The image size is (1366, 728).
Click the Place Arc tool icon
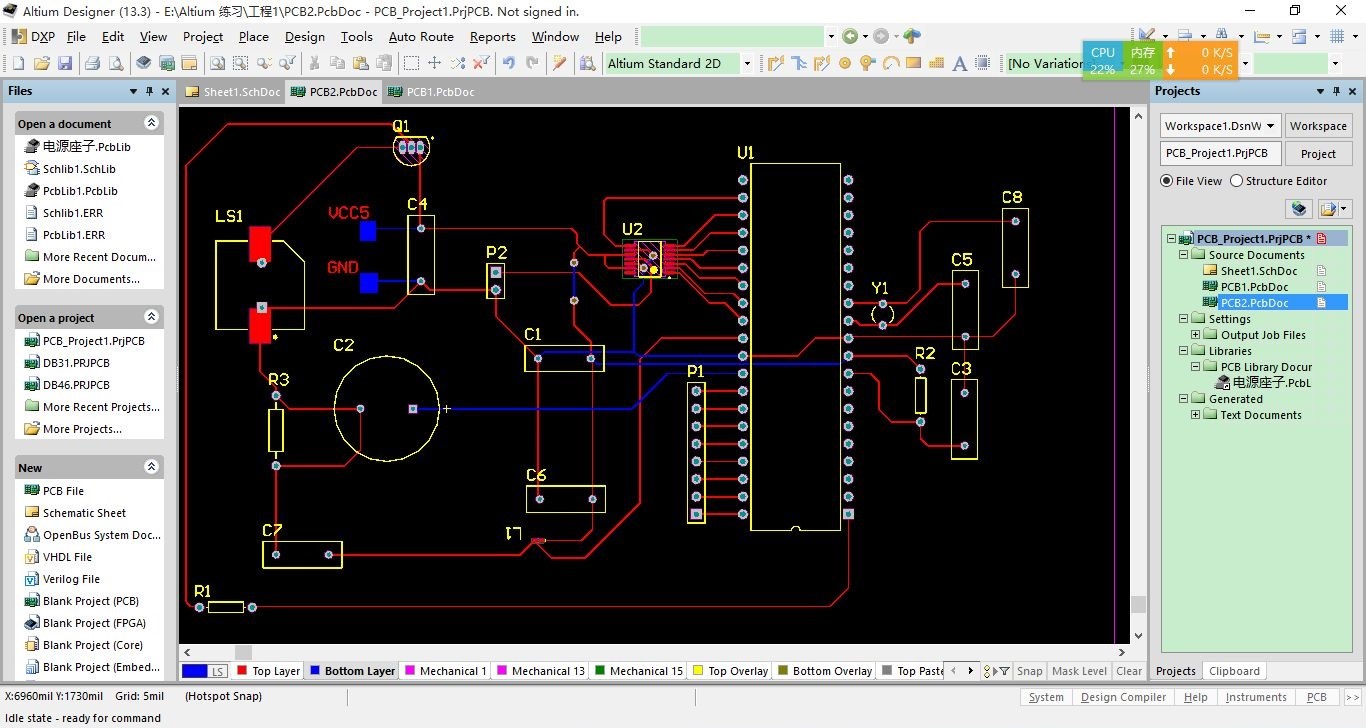(890, 63)
